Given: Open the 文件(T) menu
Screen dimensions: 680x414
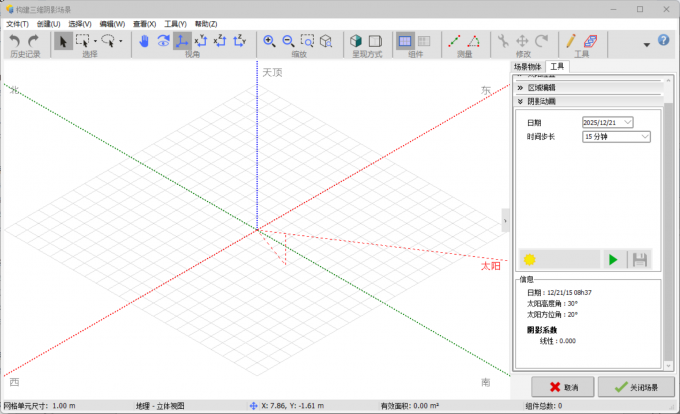Looking at the screenshot, I should point(17,24).
